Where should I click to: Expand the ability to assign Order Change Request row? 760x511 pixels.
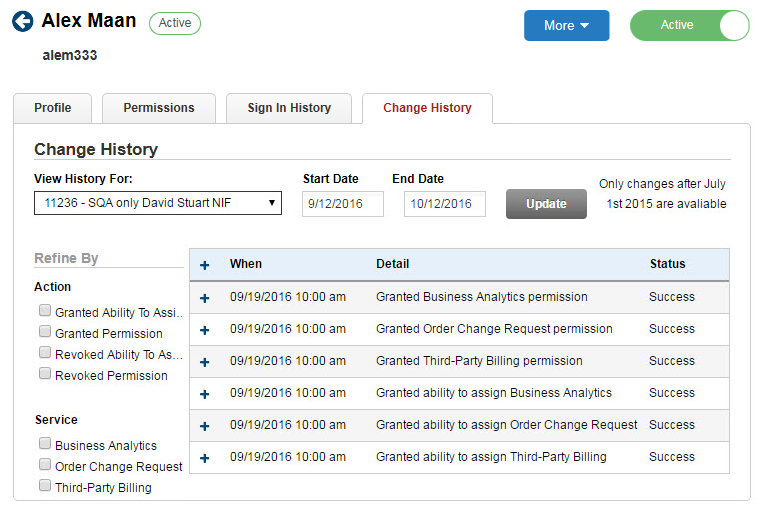point(205,426)
